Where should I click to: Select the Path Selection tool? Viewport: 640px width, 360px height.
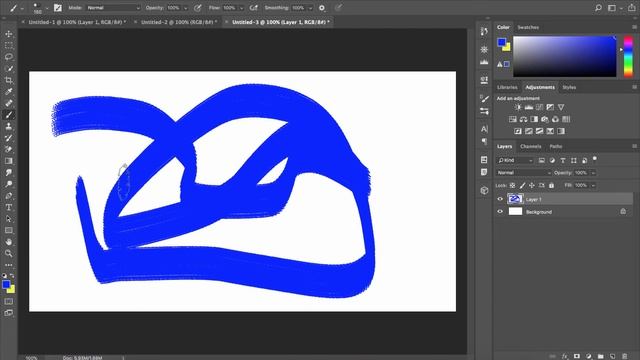(9, 219)
